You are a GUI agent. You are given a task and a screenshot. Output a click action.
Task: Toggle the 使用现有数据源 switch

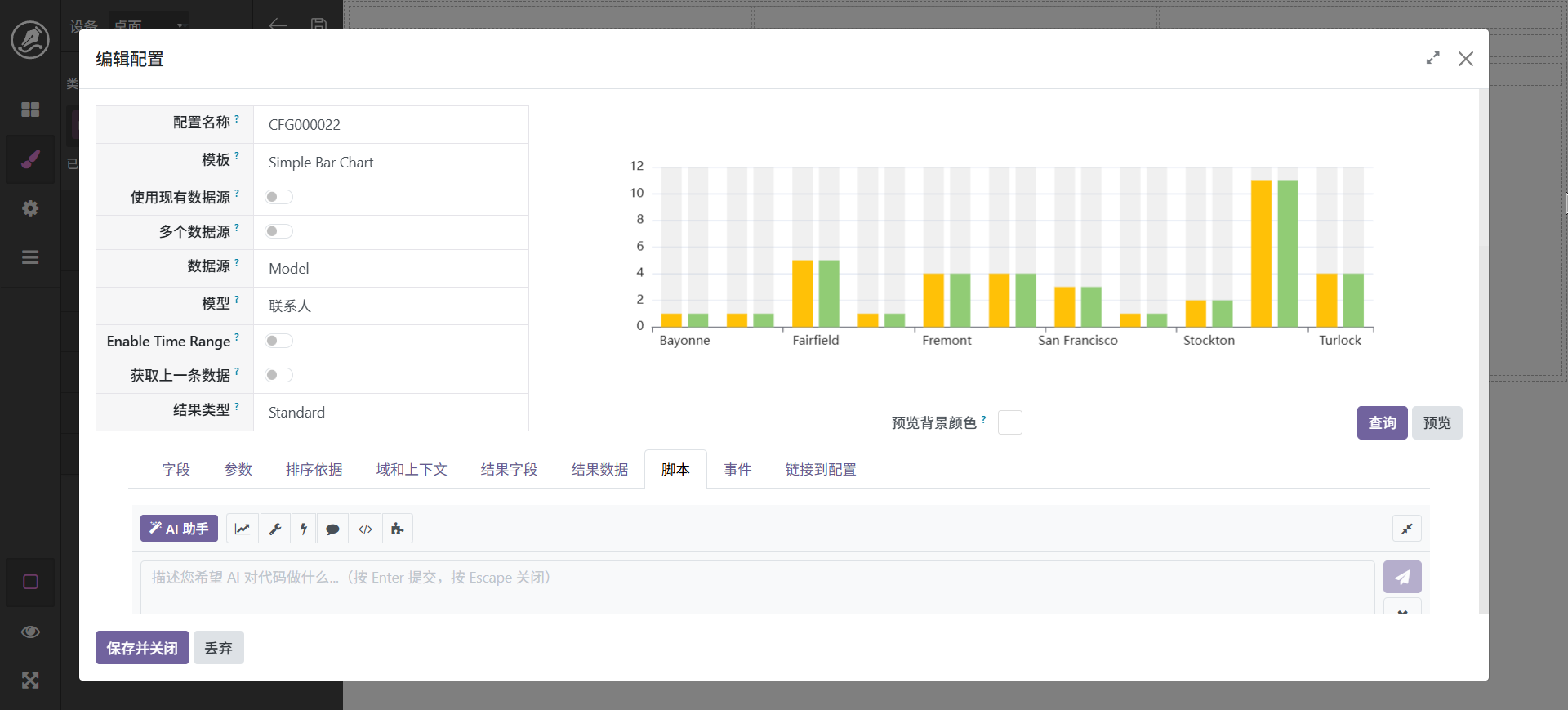coord(278,197)
